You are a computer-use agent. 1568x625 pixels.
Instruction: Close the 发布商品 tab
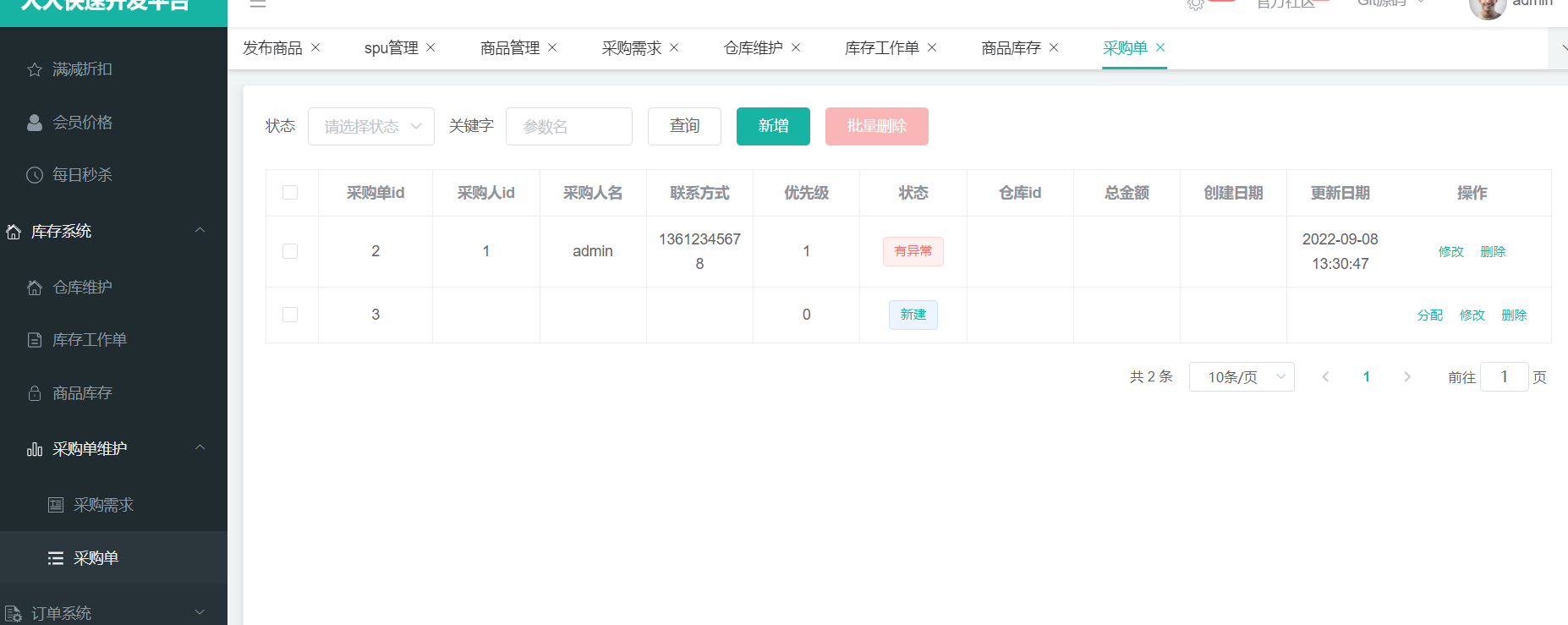tap(315, 47)
